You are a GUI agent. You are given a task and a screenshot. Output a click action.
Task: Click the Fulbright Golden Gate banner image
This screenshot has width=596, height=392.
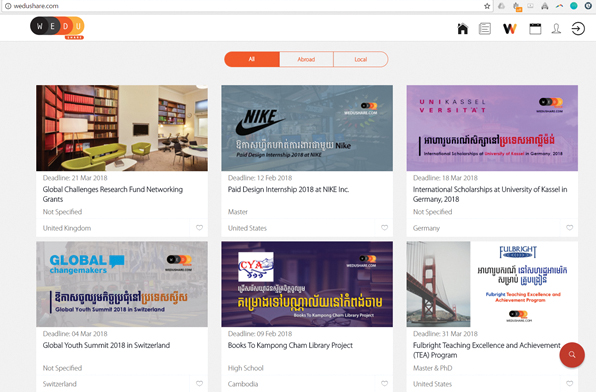pos(492,284)
